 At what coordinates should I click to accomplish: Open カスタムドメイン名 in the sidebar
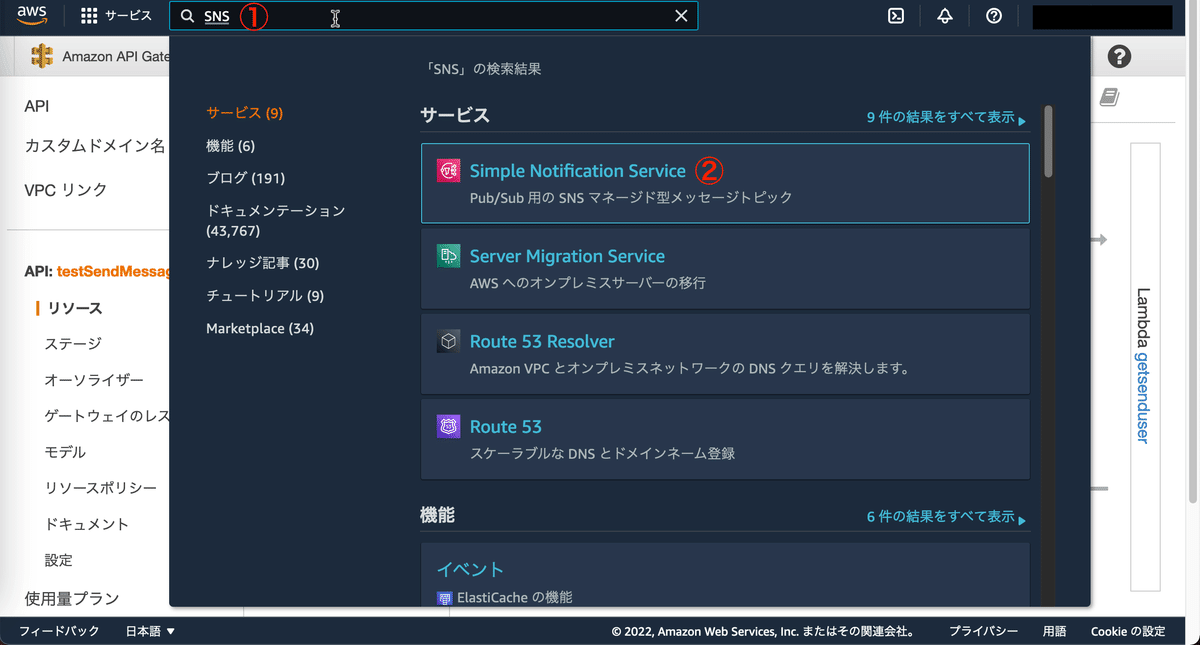94,146
